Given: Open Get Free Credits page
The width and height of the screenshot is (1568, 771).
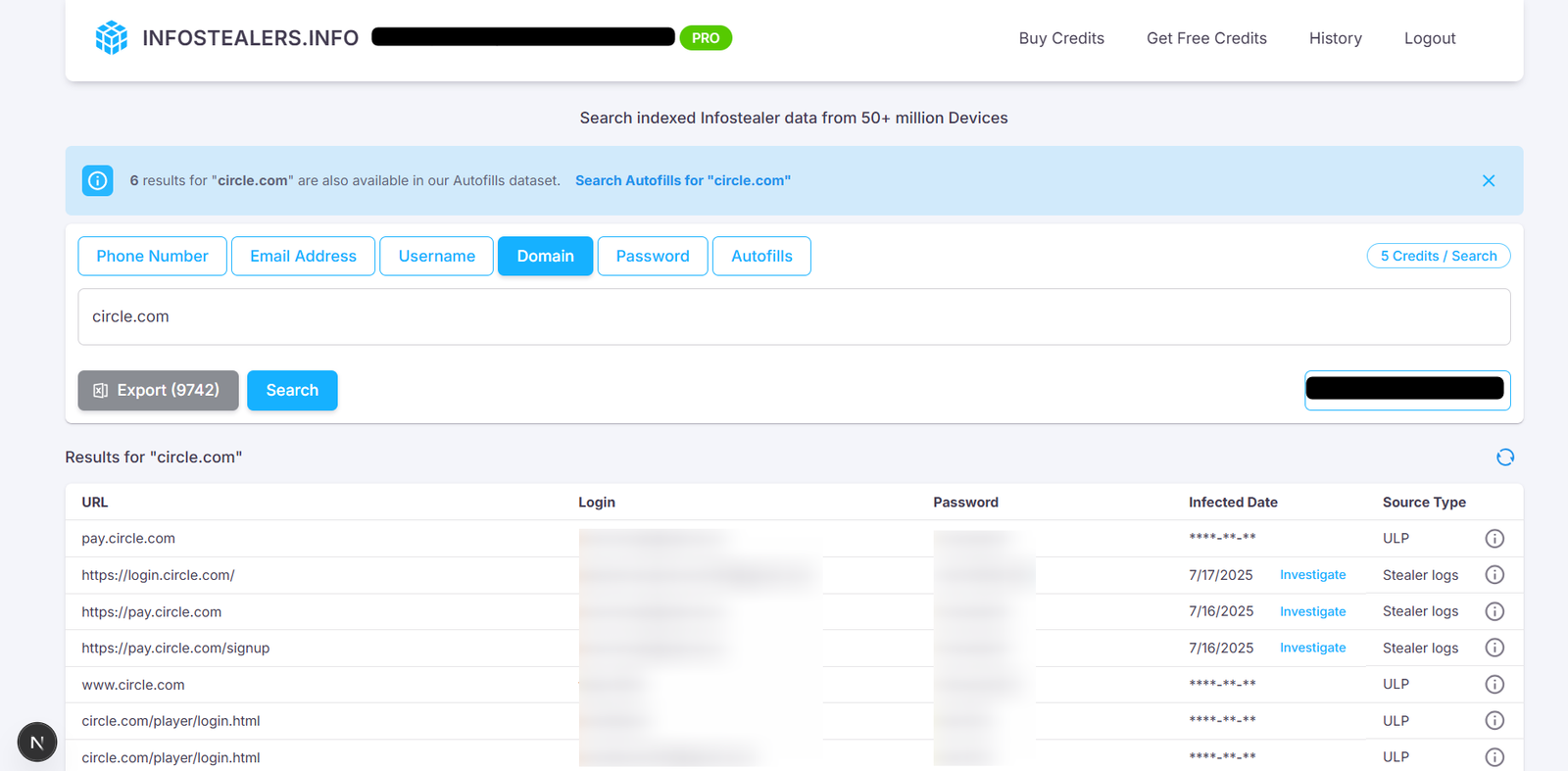Looking at the screenshot, I should coord(1206,38).
